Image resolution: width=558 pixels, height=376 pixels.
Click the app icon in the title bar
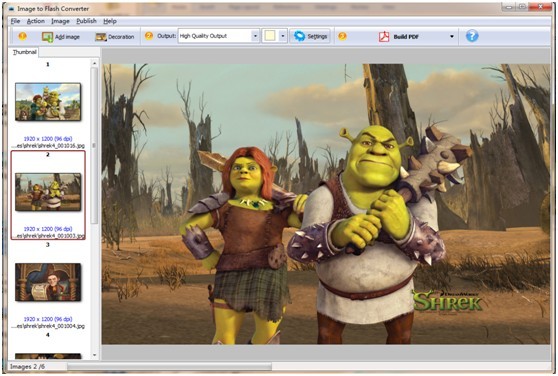pyautogui.click(x=11, y=9)
